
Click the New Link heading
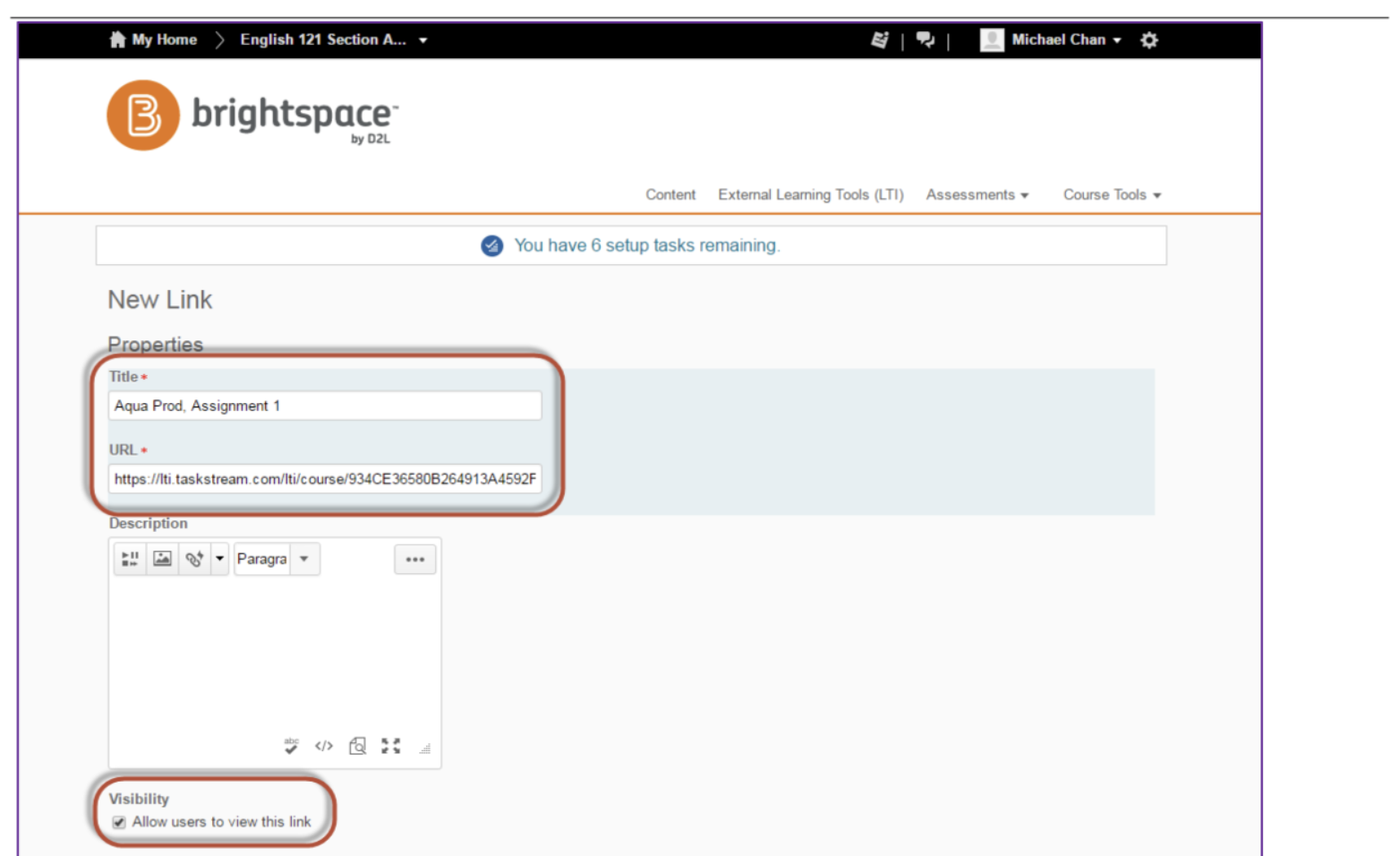click(160, 300)
